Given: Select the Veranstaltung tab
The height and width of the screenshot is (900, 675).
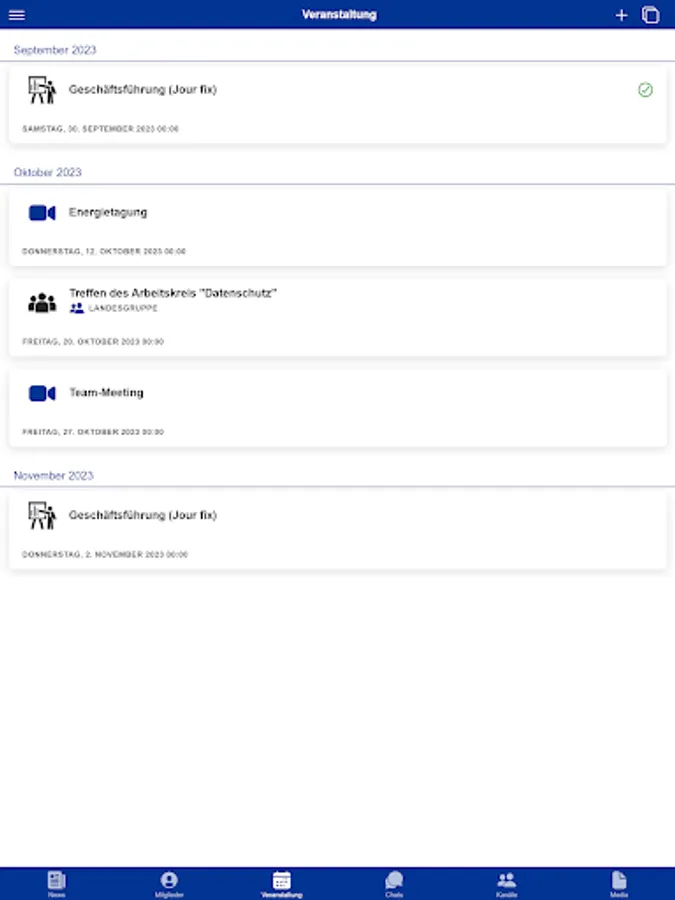Looking at the screenshot, I should pyautogui.click(x=281, y=884).
